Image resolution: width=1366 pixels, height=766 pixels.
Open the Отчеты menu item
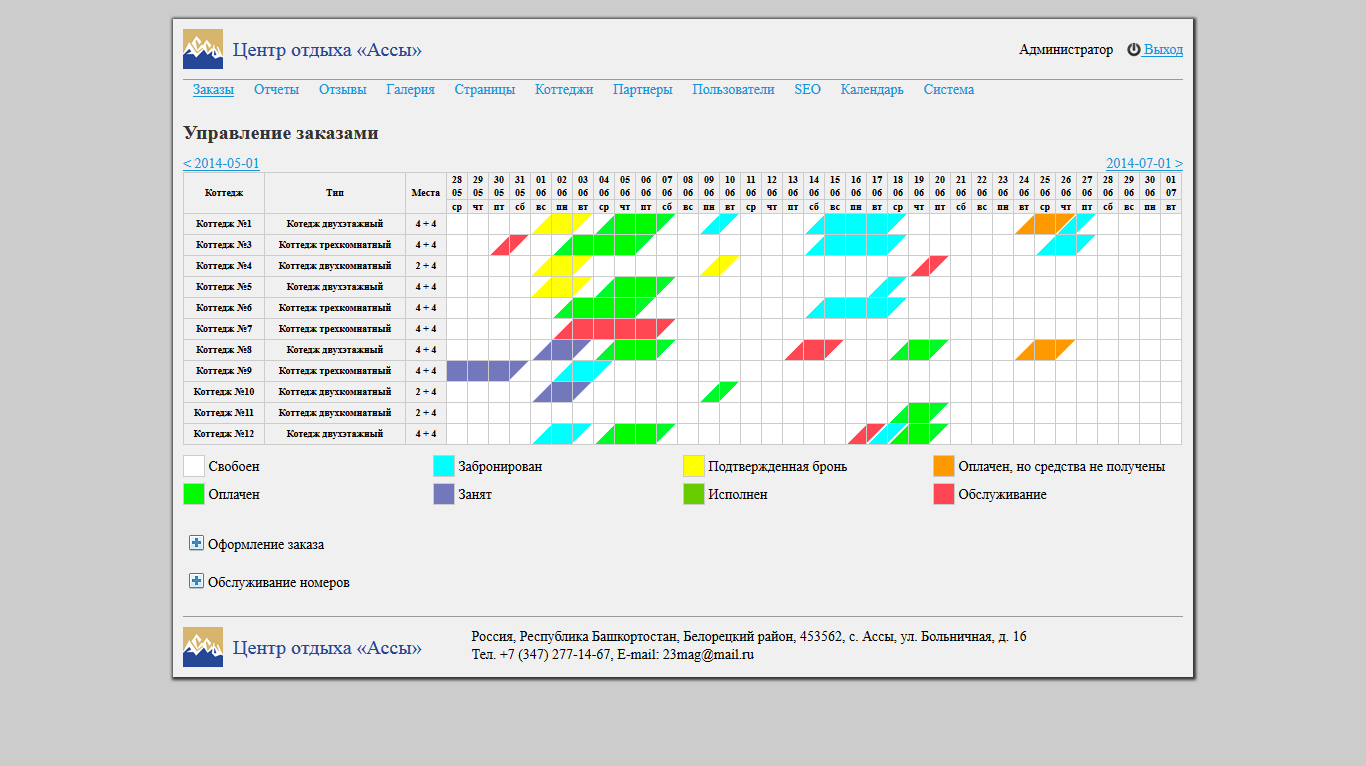point(276,89)
